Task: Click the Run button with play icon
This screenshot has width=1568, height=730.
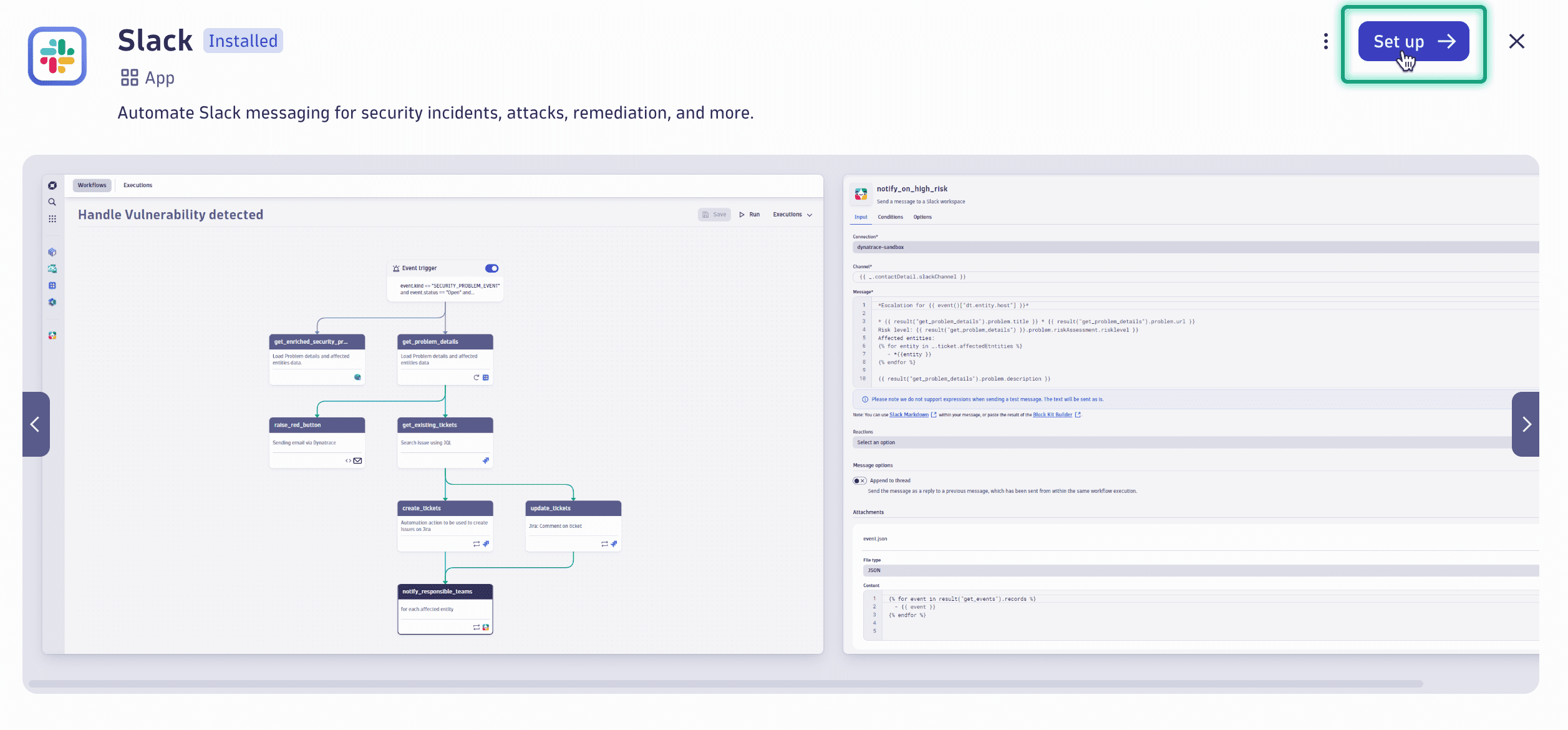Action: (x=750, y=215)
